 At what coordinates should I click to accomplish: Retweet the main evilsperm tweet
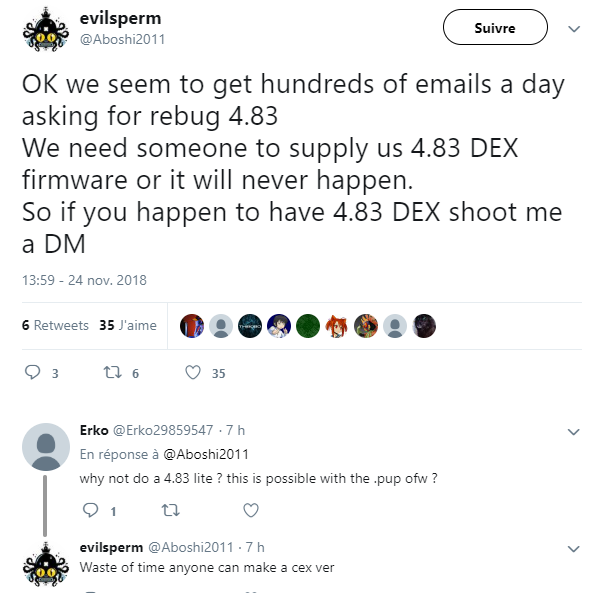point(113,372)
